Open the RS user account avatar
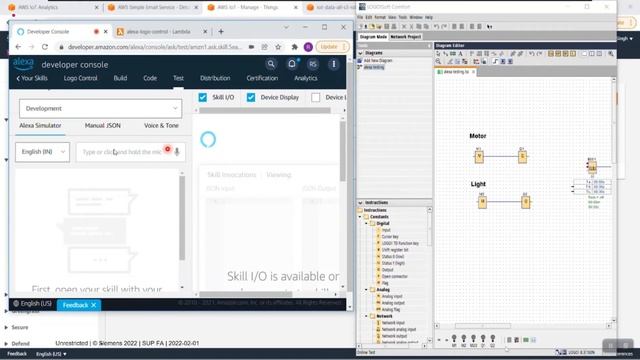 click(x=313, y=64)
